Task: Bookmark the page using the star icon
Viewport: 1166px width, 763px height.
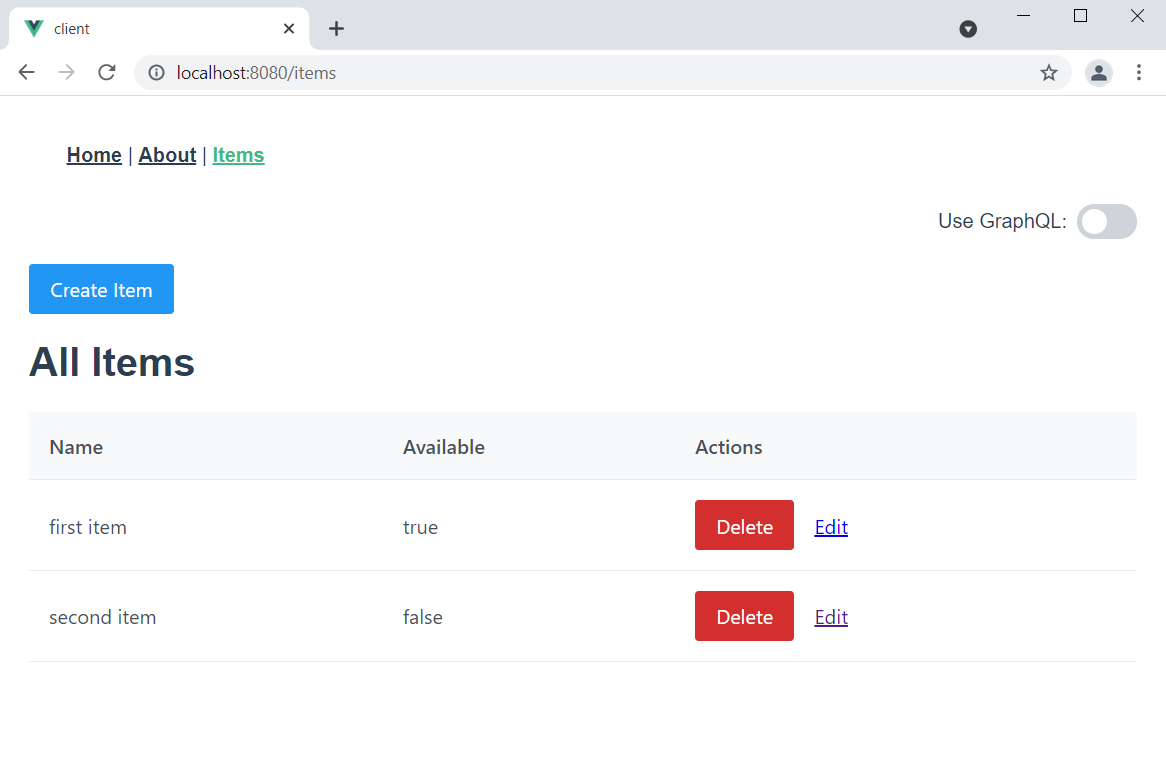Action: 1049,72
